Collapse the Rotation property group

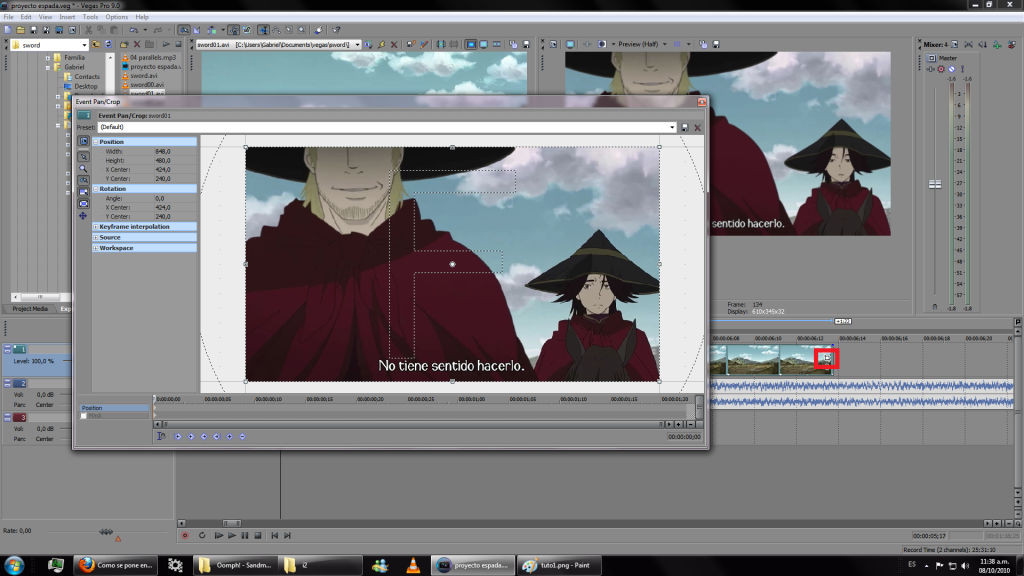[95, 189]
